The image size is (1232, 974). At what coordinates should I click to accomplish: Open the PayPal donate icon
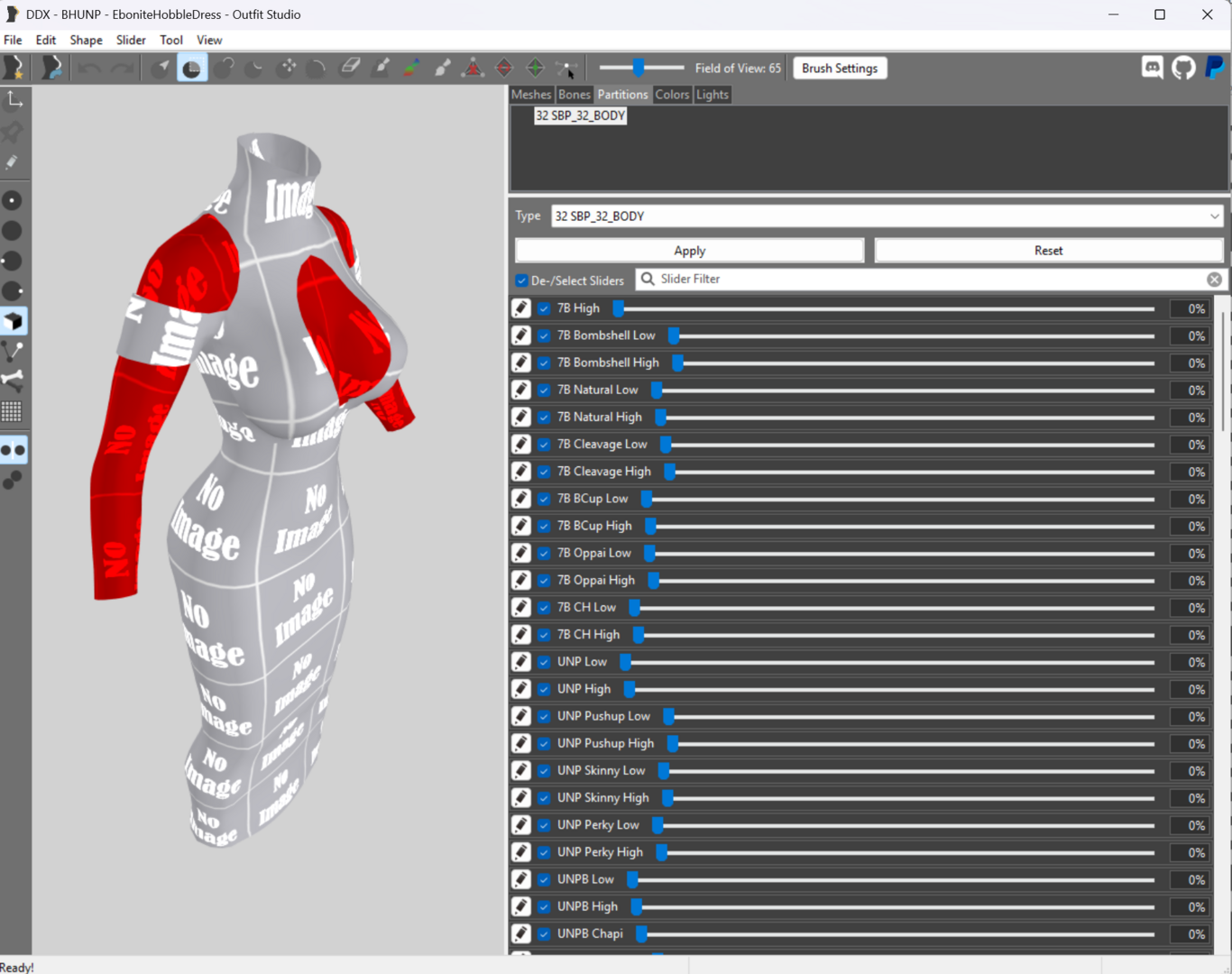pos(1215,68)
